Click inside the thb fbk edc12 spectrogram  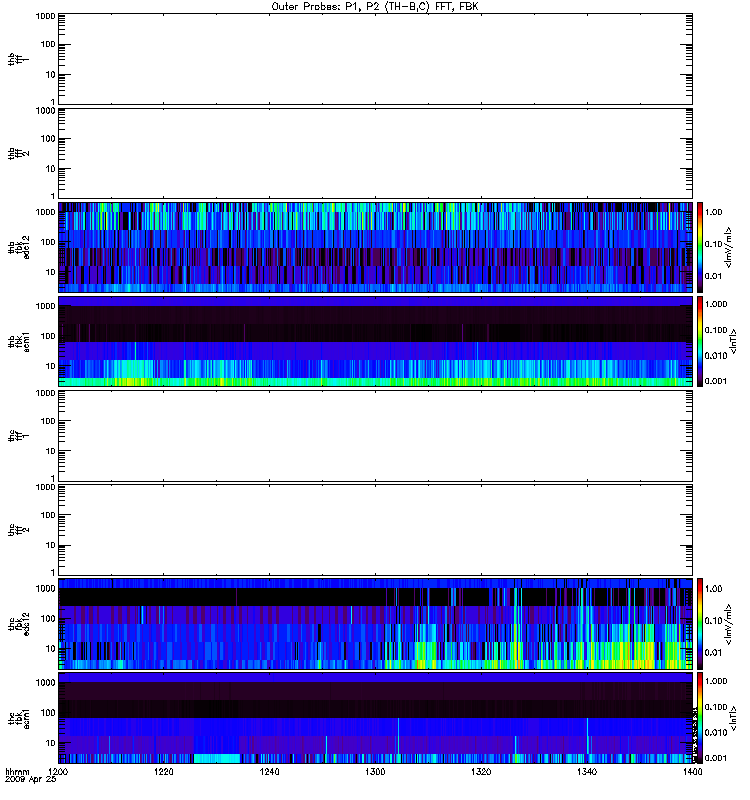(375, 247)
